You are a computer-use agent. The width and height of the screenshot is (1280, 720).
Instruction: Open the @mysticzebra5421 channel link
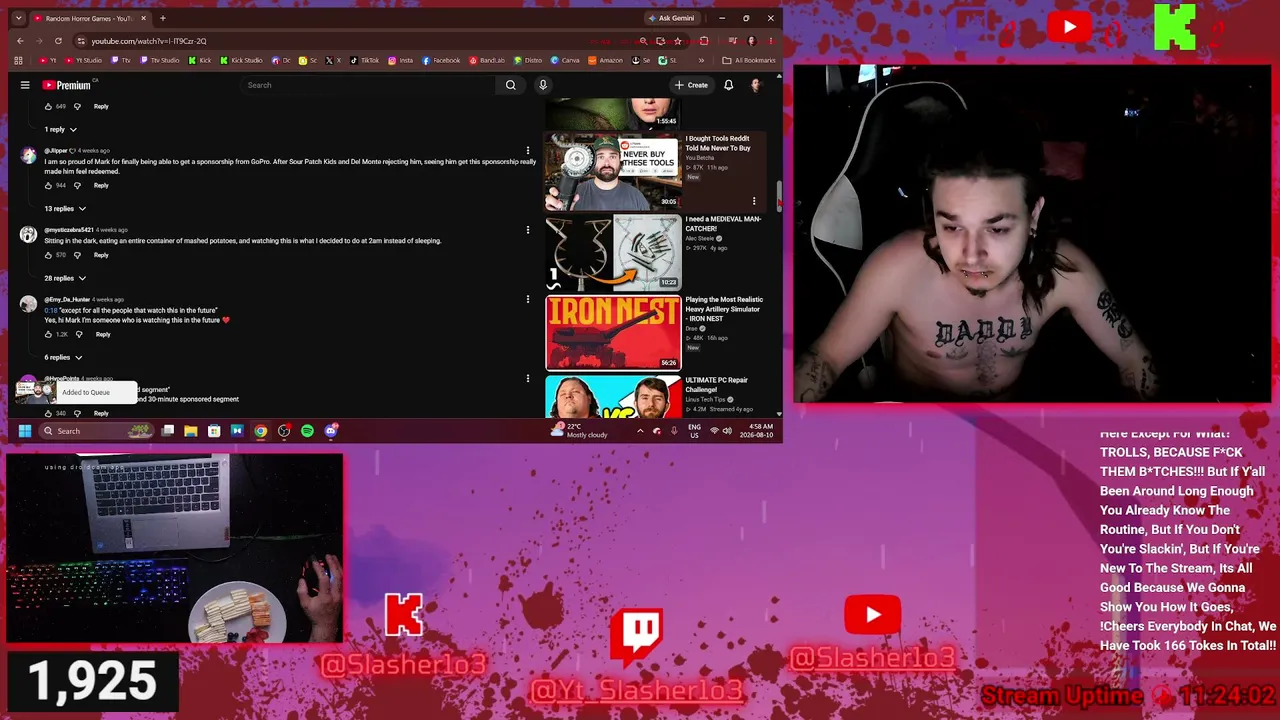click(69, 230)
